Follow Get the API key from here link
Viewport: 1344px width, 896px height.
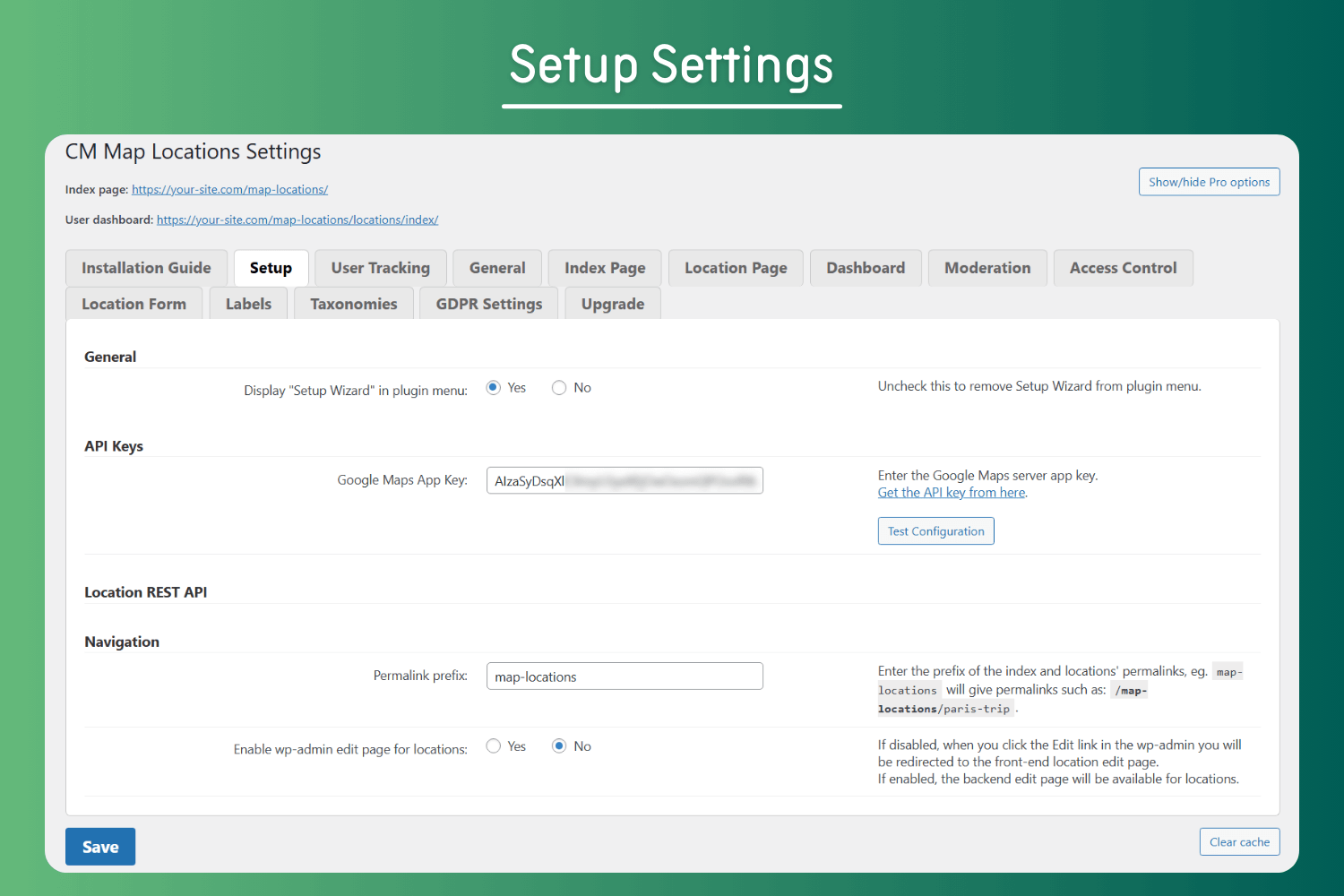tap(952, 493)
